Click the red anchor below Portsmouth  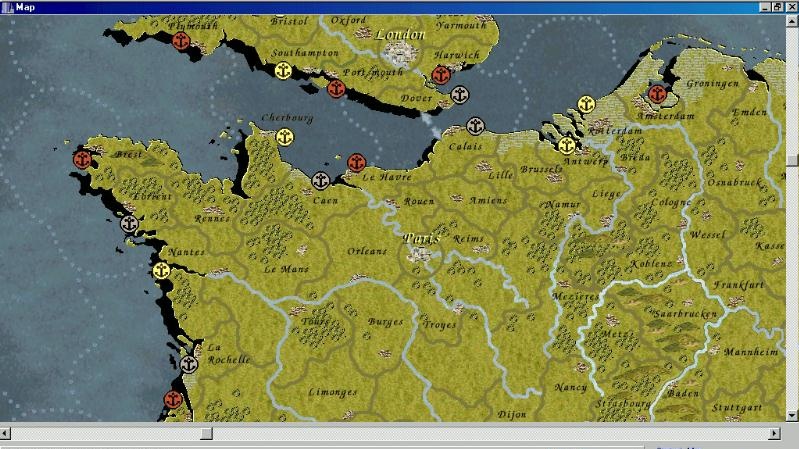pyautogui.click(x=336, y=88)
